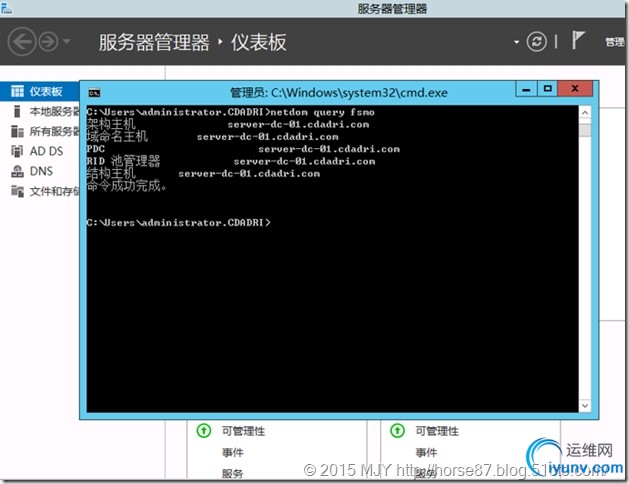Minimize the cmd.exe window

(x=526, y=89)
